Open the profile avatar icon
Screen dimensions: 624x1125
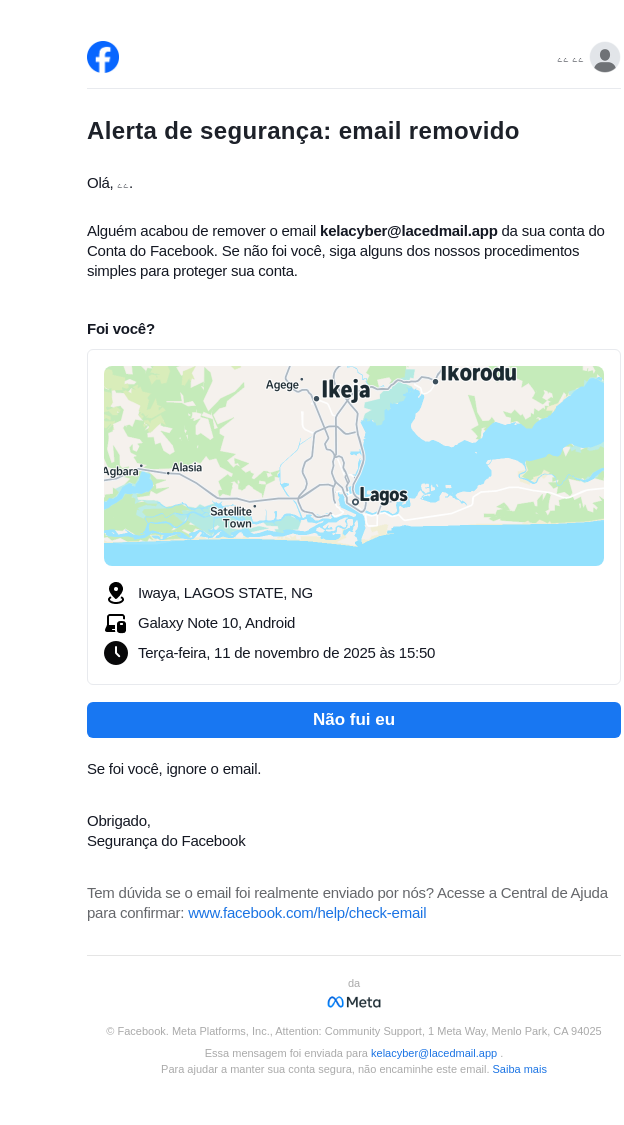tap(604, 57)
